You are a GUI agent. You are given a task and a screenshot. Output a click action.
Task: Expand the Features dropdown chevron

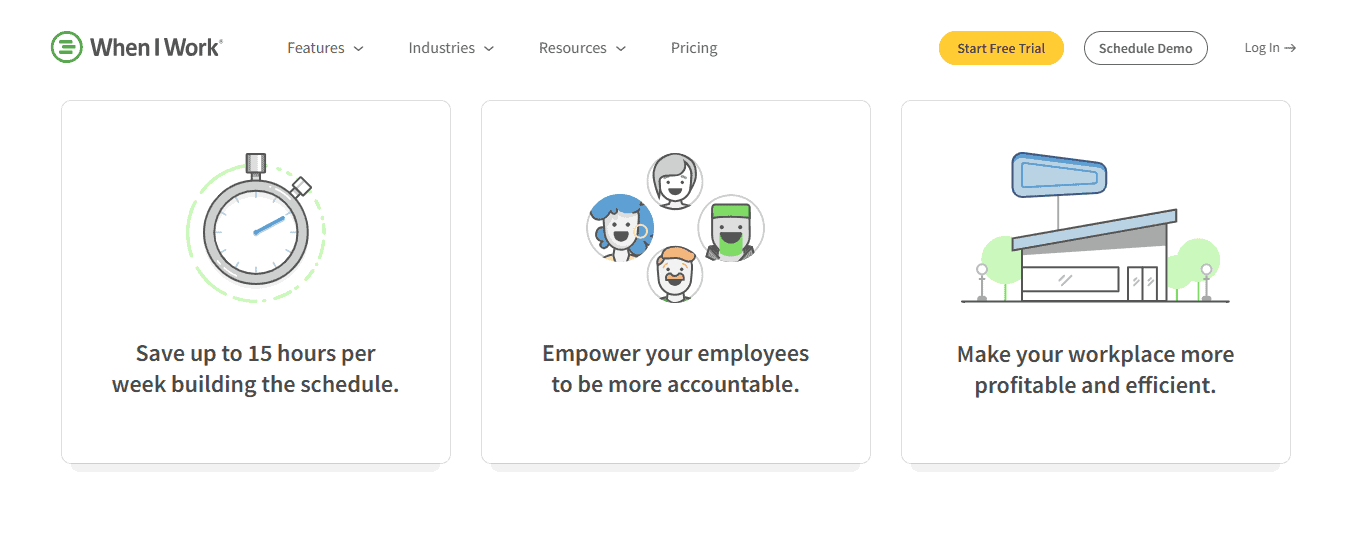pyautogui.click(x=359, y=49)
